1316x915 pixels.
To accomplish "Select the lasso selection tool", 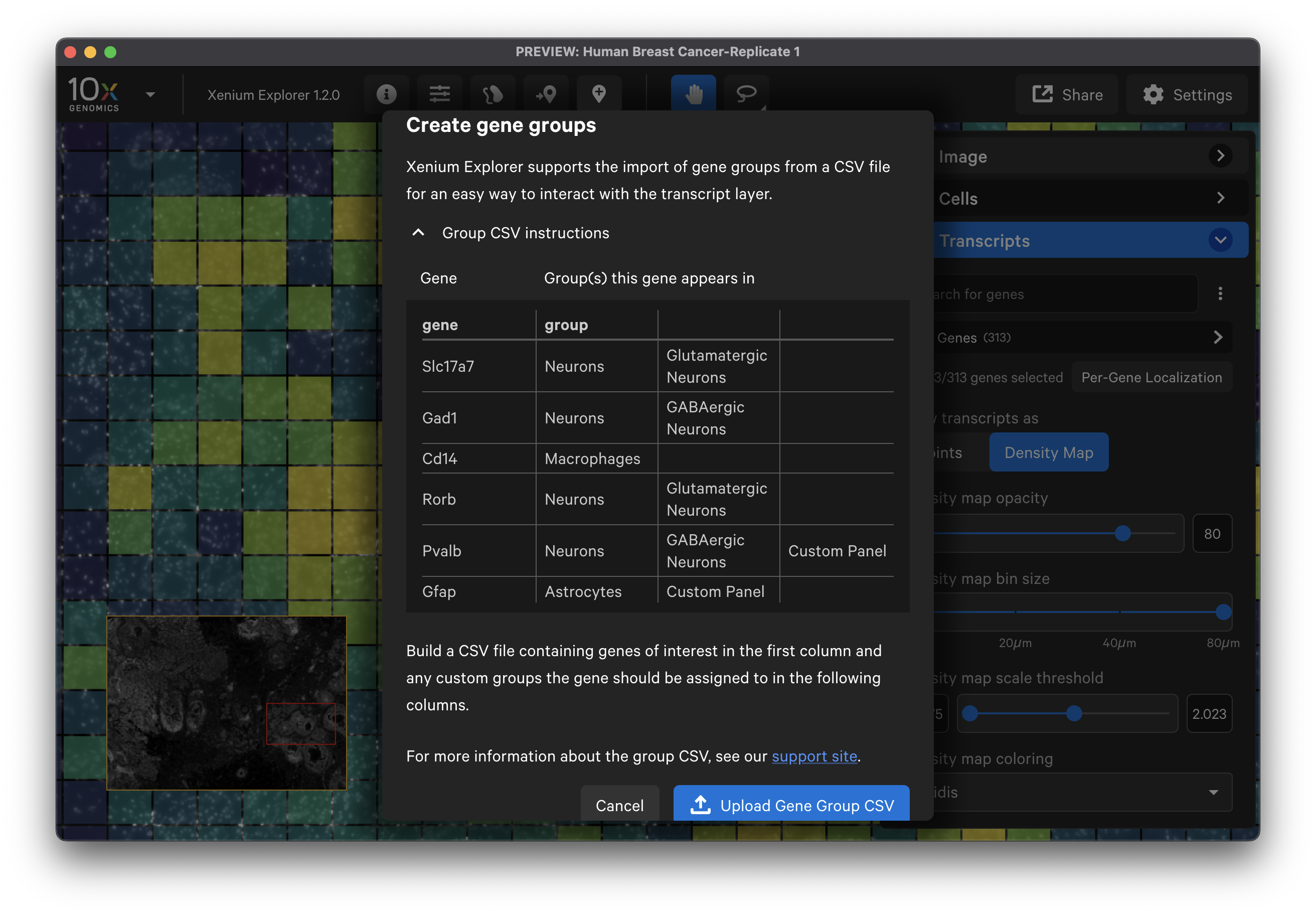I will click(746, 94).
